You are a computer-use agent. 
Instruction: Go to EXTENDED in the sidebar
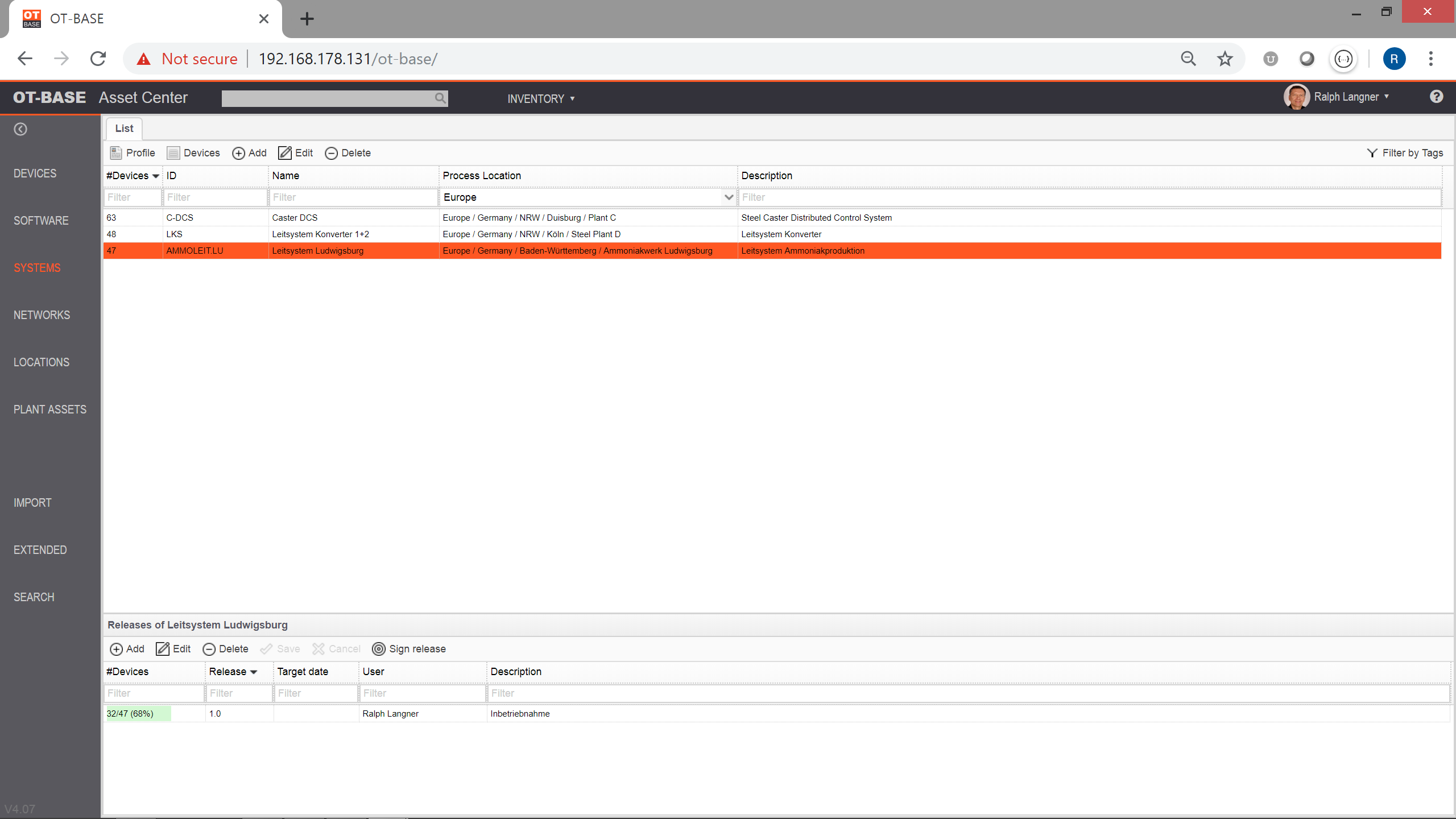[x=40, y=550]
